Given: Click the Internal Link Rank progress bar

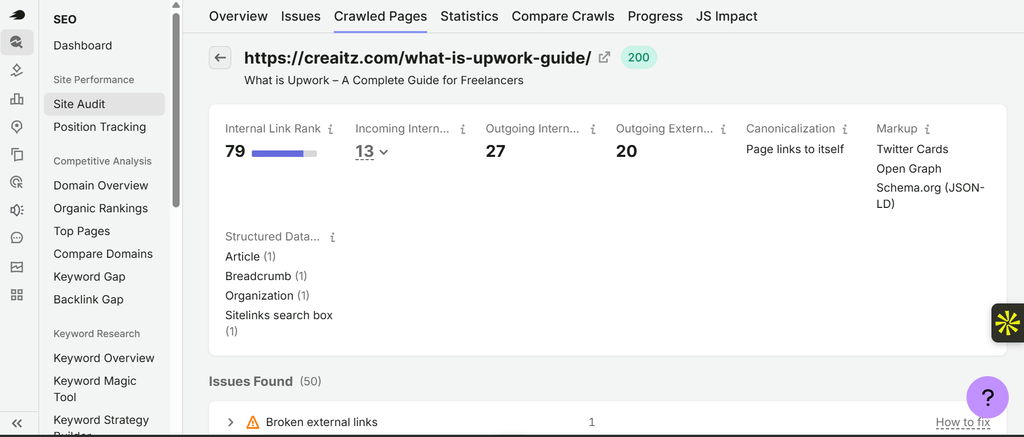Looking at the screenshot, I should click(284, 154).
